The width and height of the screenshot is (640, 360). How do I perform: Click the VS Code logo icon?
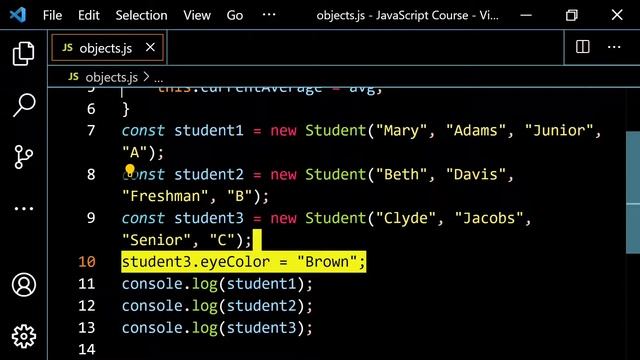click(x=18, y=15)
